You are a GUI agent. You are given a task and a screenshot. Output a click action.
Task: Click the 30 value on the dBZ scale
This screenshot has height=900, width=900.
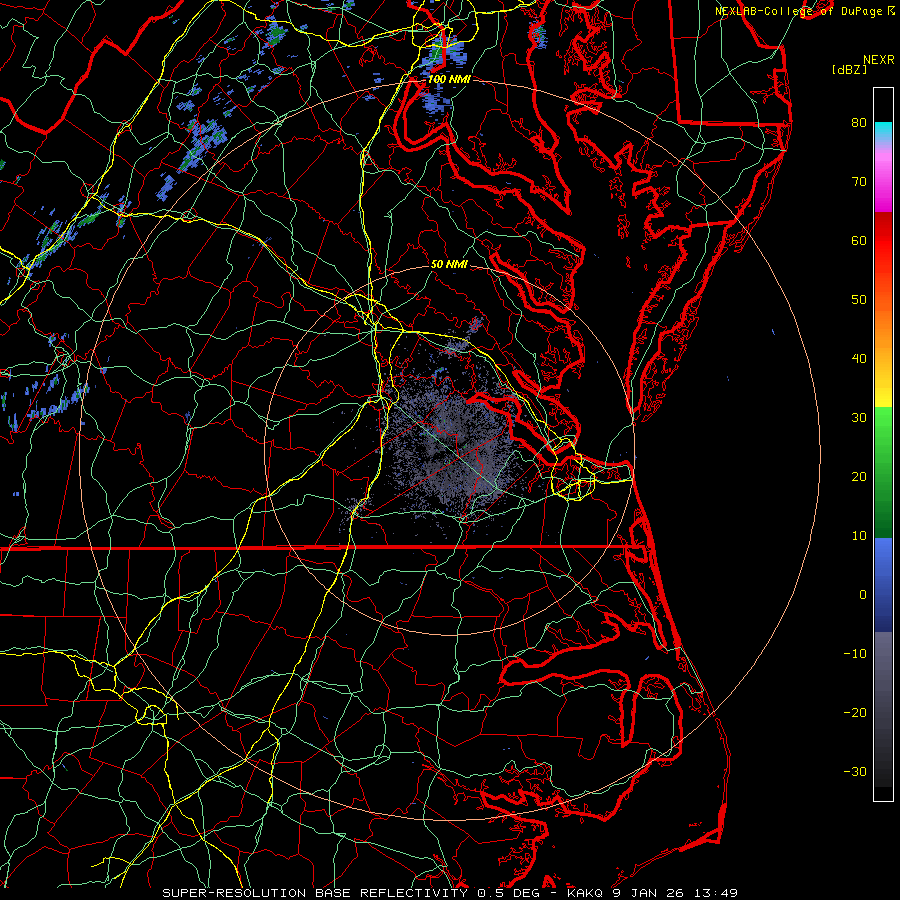tap(859, 417)
